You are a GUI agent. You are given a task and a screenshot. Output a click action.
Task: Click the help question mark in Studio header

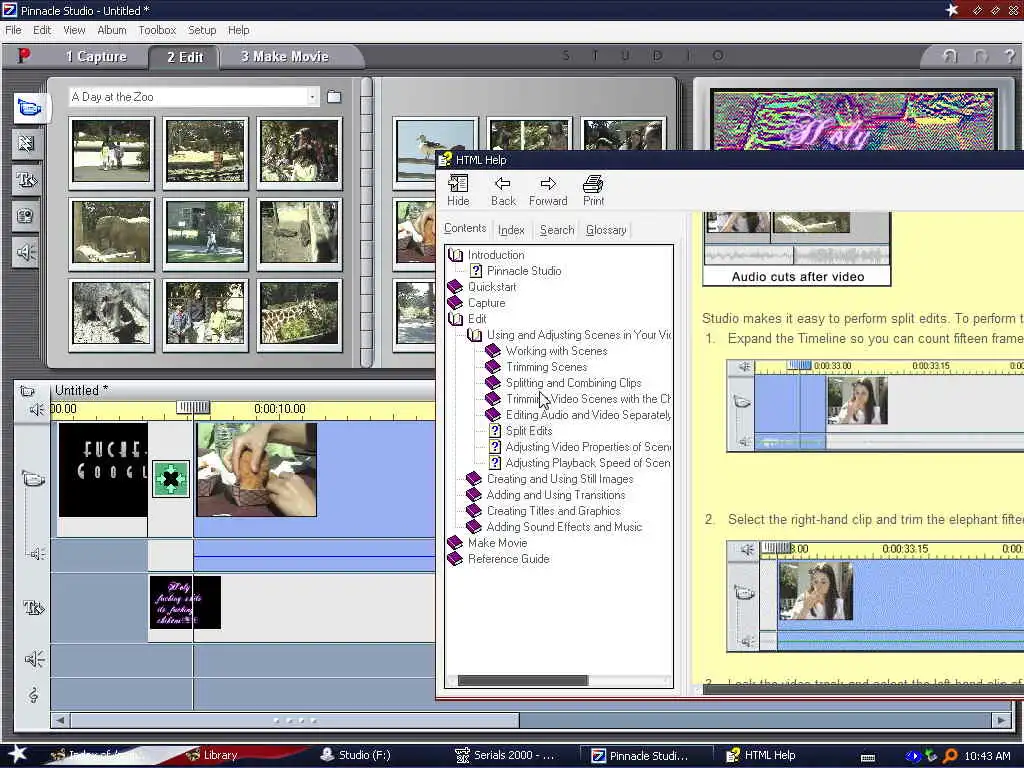(1010, 57)
